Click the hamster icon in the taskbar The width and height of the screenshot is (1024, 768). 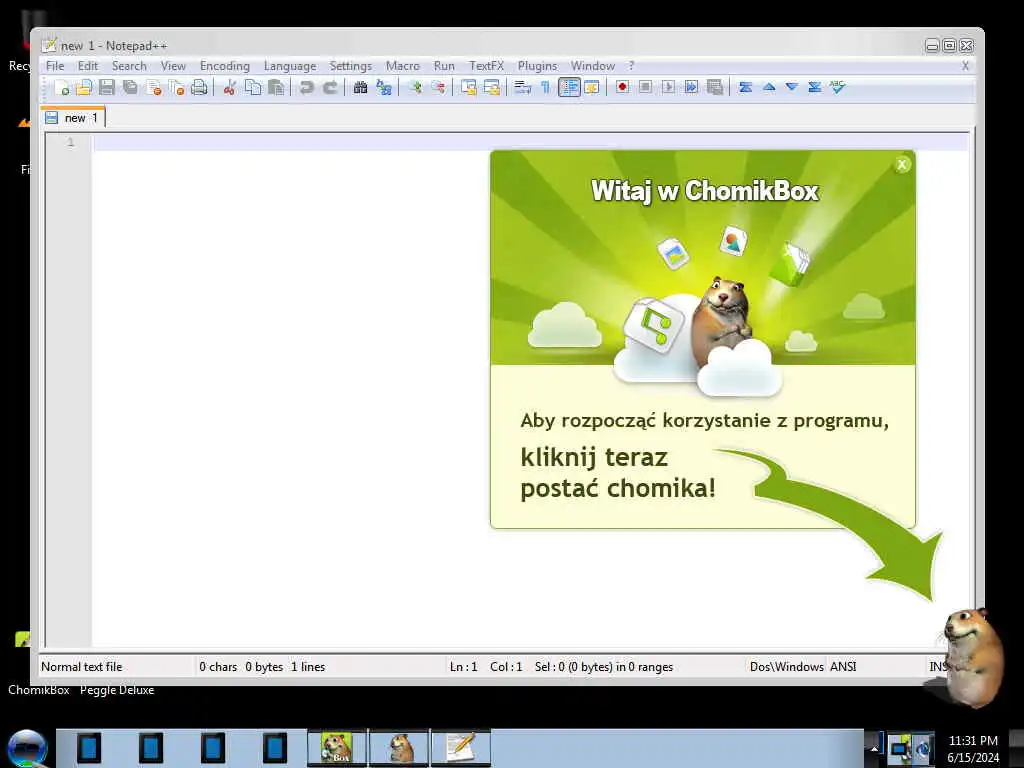[x=399, y=748]
